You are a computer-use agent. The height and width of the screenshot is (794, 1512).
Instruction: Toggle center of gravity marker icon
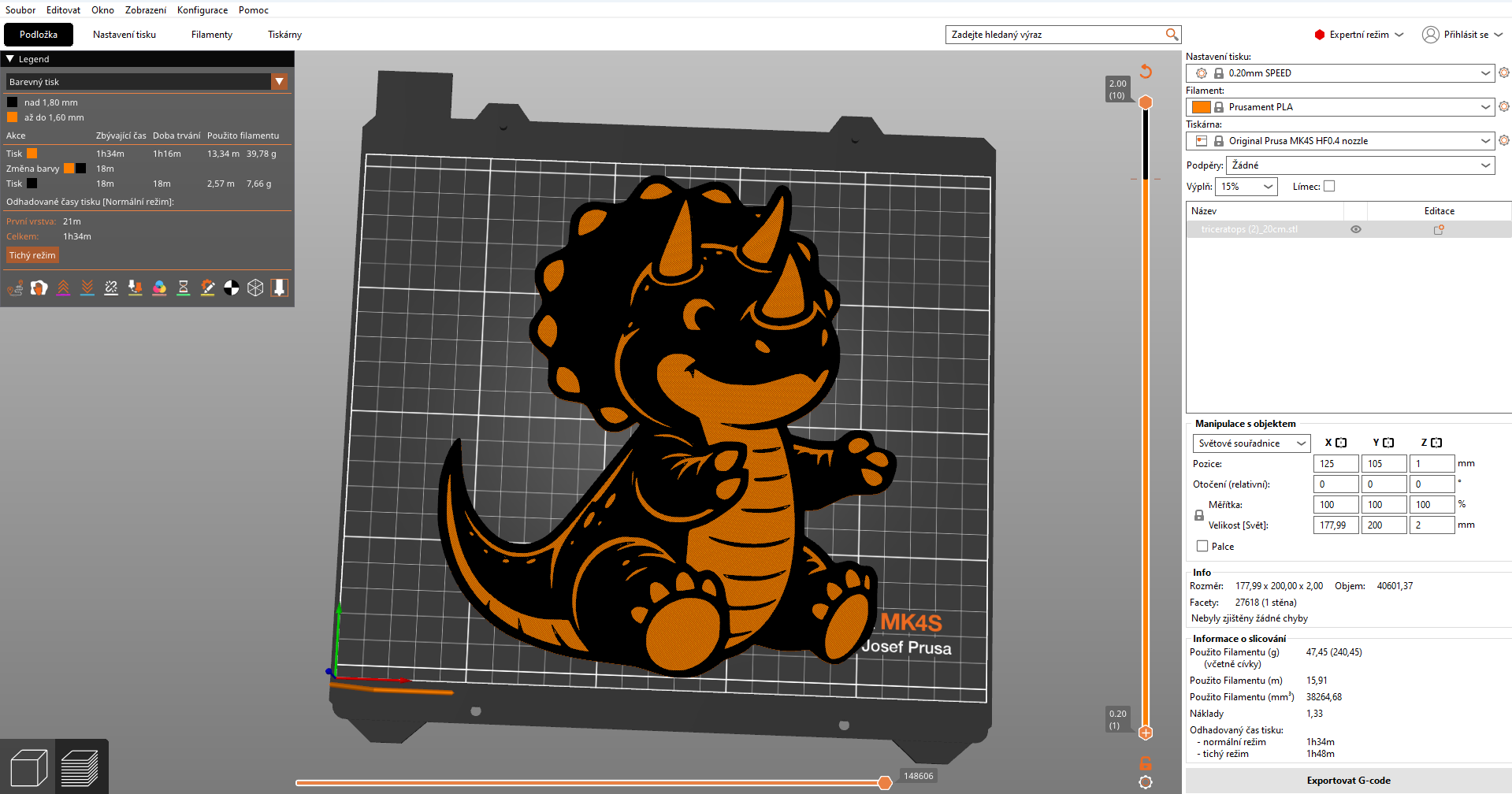tap(232, 288)
